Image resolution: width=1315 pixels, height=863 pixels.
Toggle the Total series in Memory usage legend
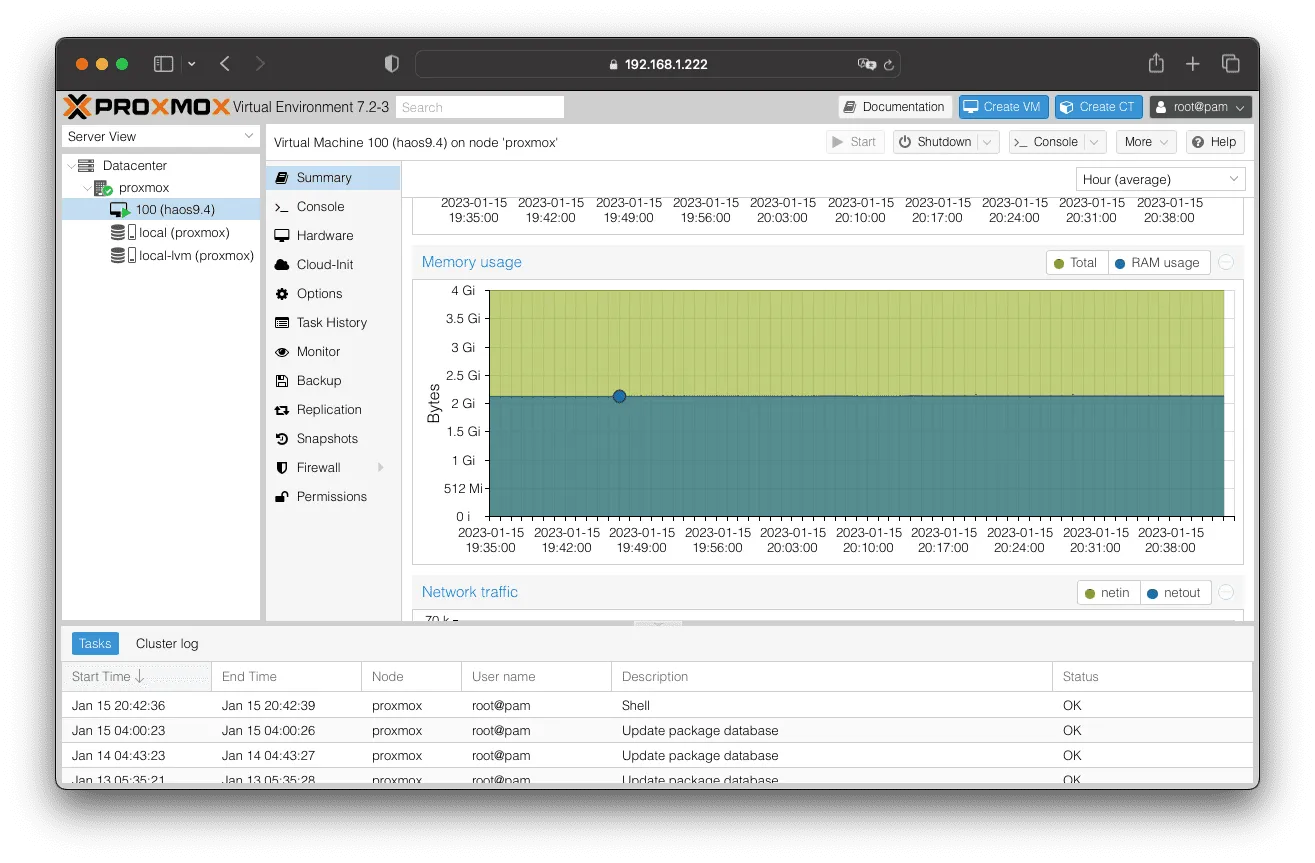(x=1077, y=263)
